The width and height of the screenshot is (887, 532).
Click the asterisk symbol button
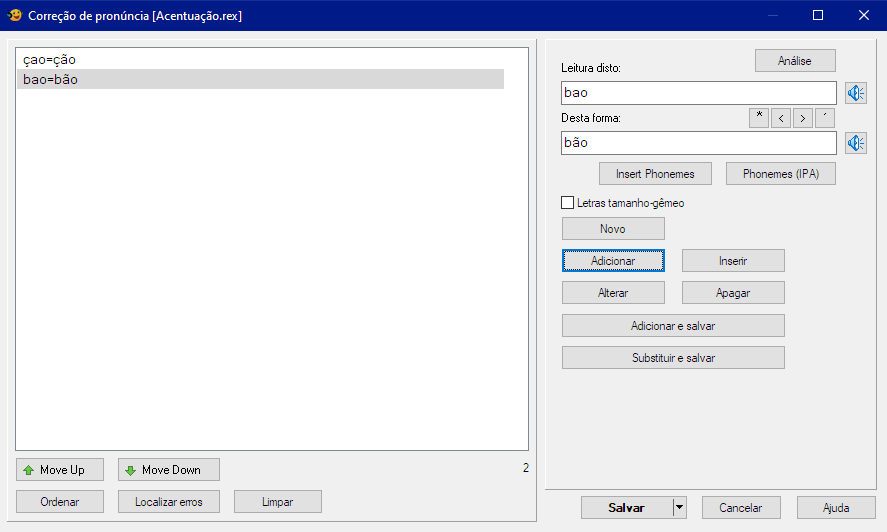(760, 118)
